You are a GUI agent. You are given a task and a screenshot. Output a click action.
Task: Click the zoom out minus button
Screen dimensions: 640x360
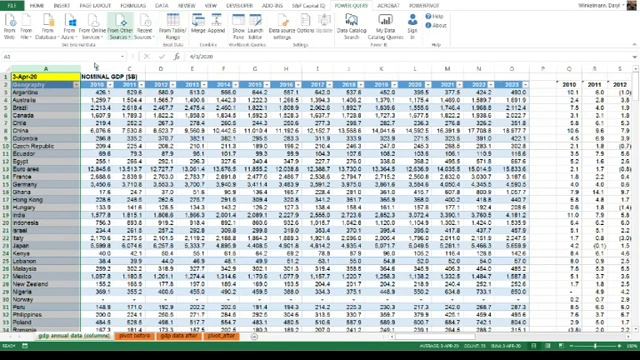click(x=571, y=346)
